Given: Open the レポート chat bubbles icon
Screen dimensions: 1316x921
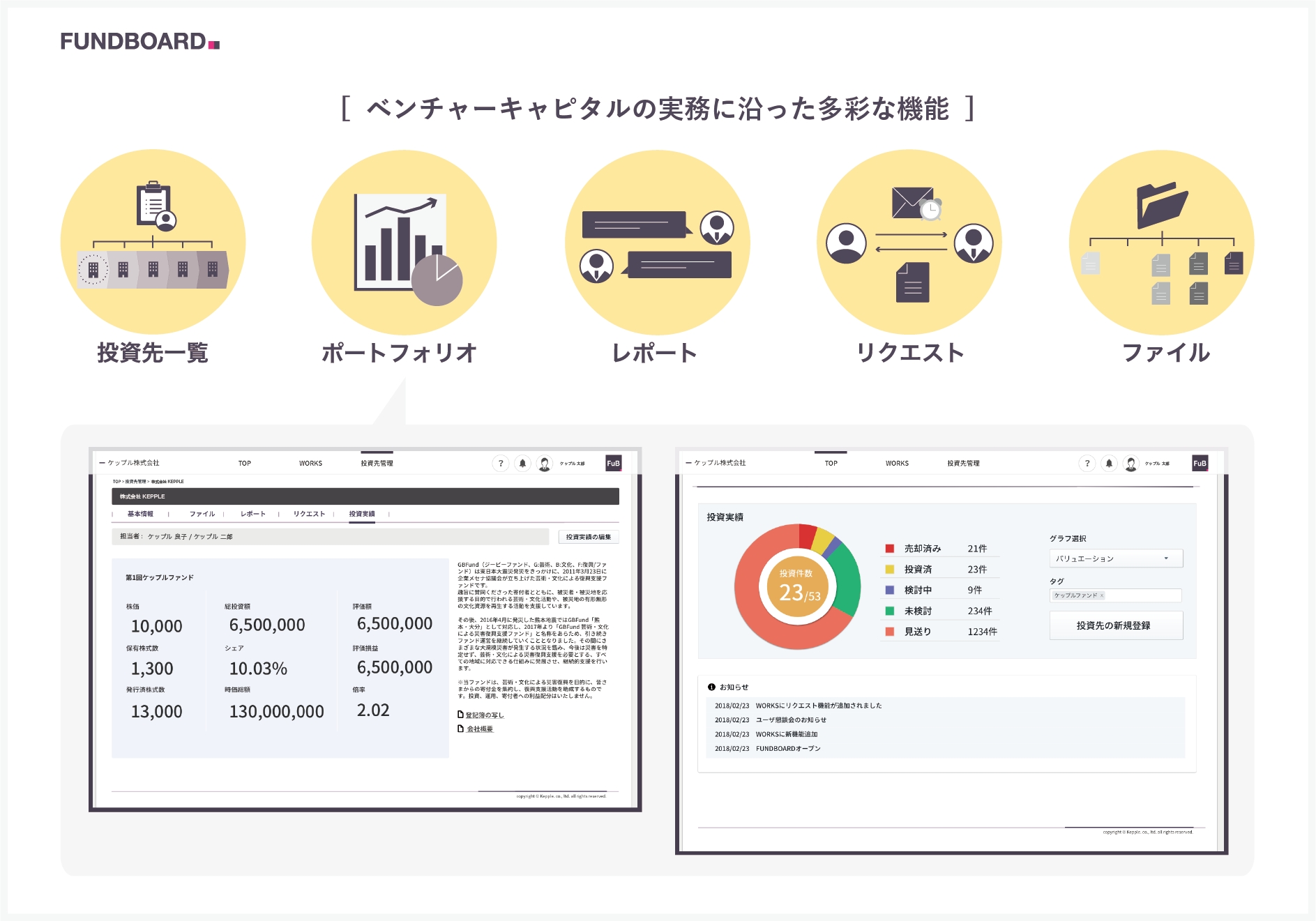Looking at the screenshot, I should click(x=657, y=243).
